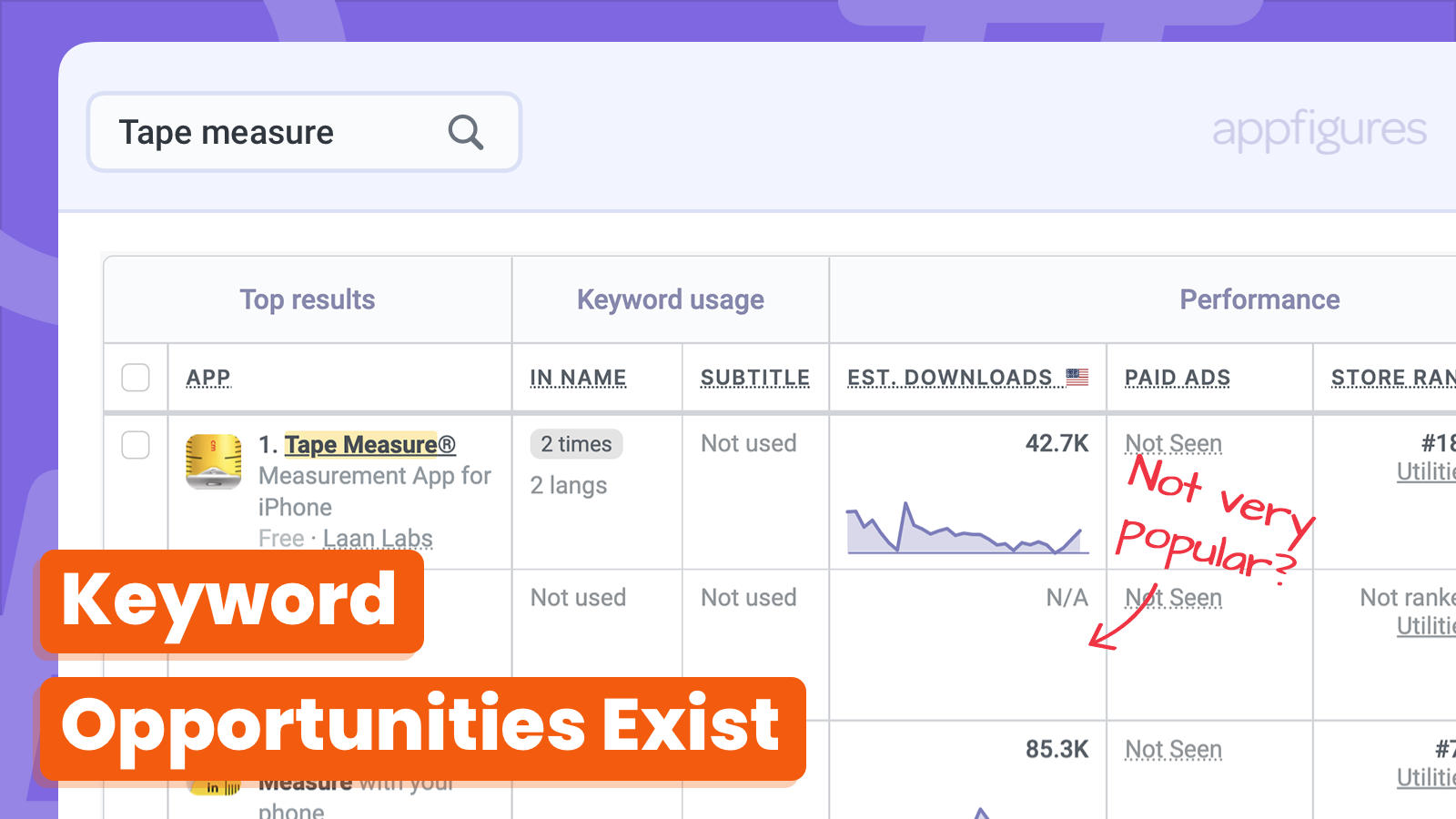The image size is (1456, 819).
Task: Sort by the IN NAME column
Action: (x=578, y=377)
